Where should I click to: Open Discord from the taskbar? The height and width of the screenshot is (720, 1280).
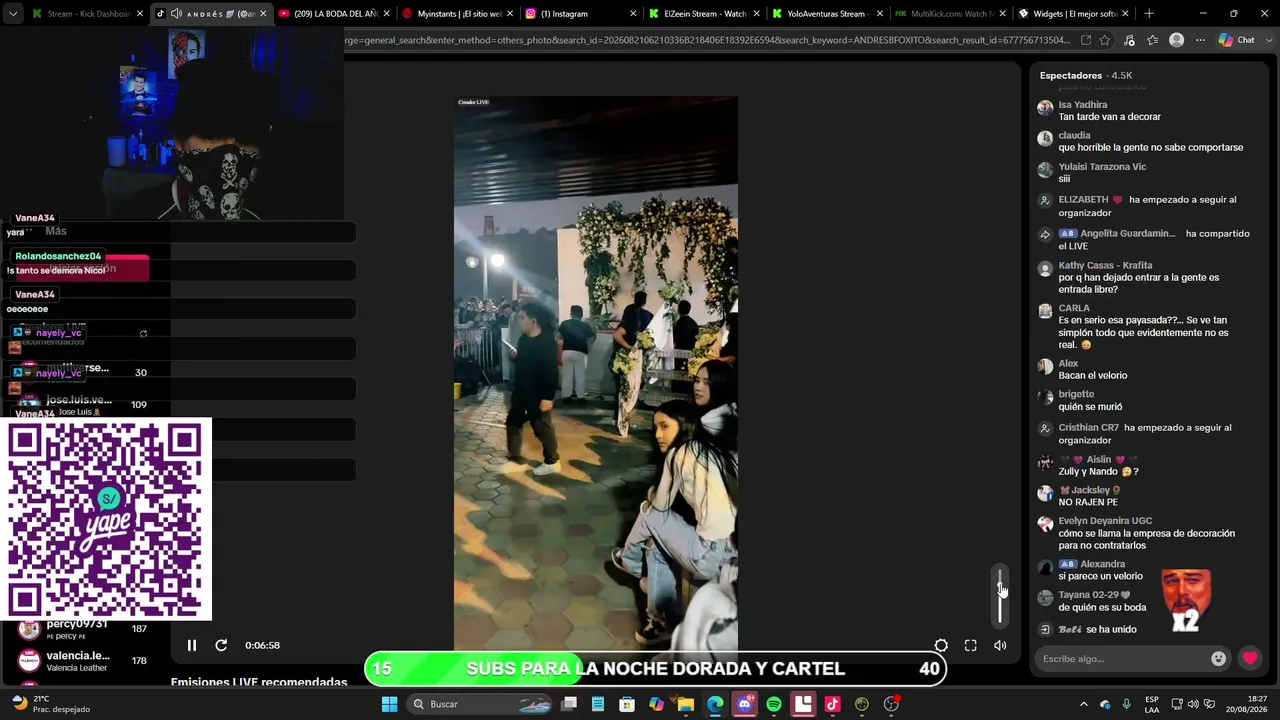[x=744, y=704]
